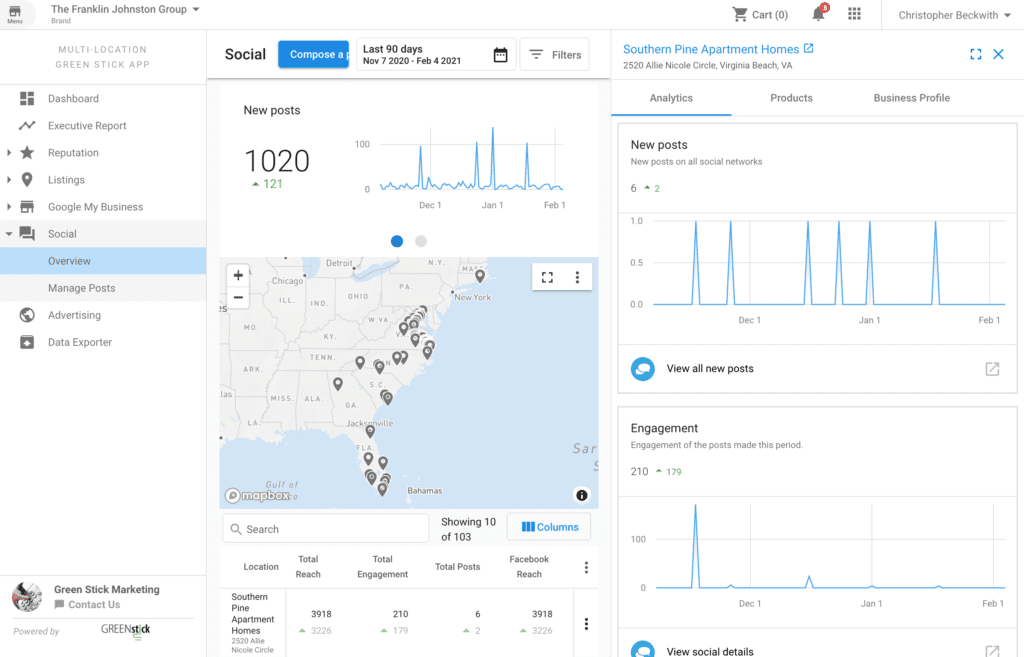Open the map's three-dot options menu
The height and width of the screenshot is (657, 1024).
(577, 277)
